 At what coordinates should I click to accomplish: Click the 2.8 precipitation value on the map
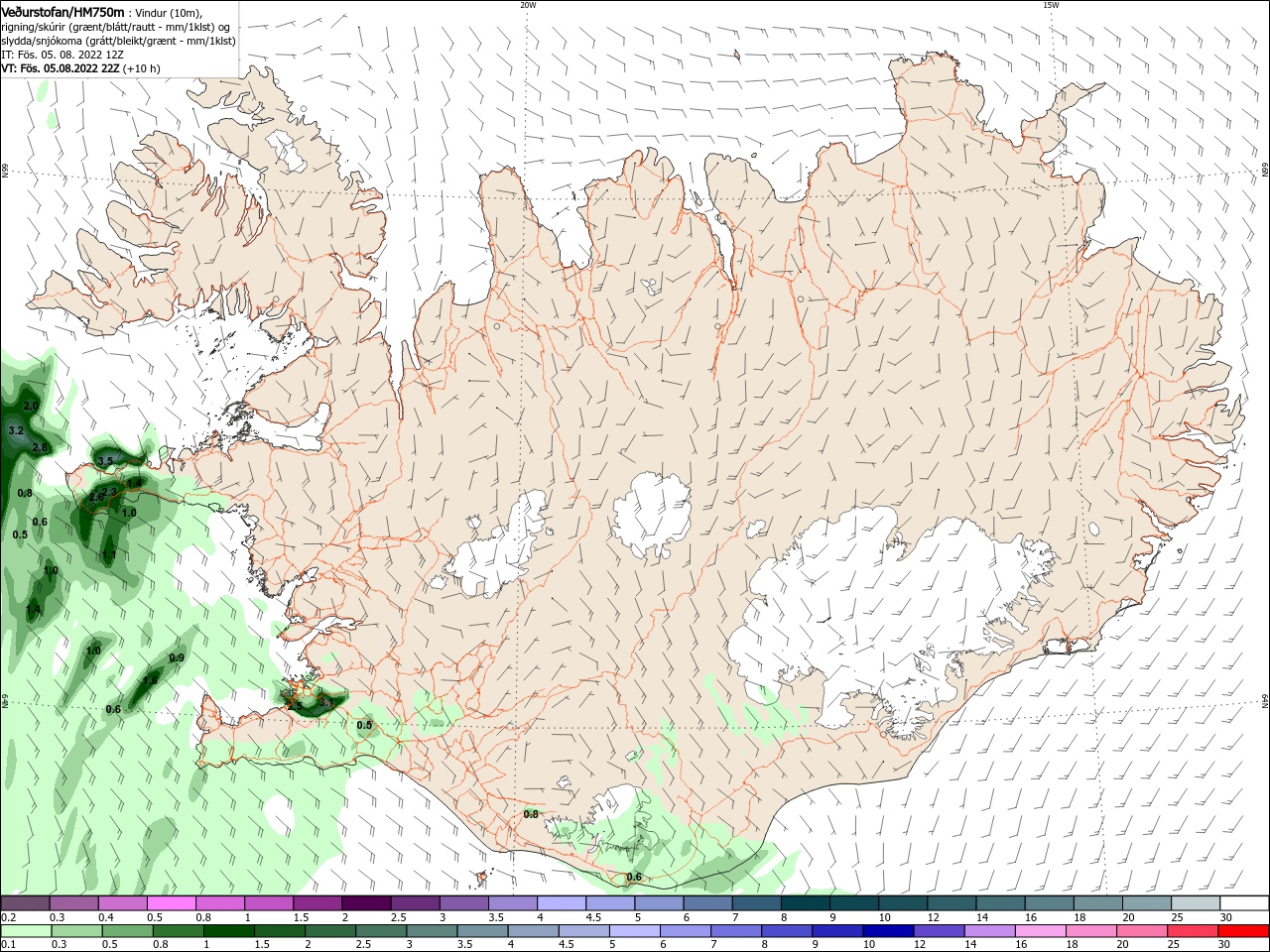40,448
